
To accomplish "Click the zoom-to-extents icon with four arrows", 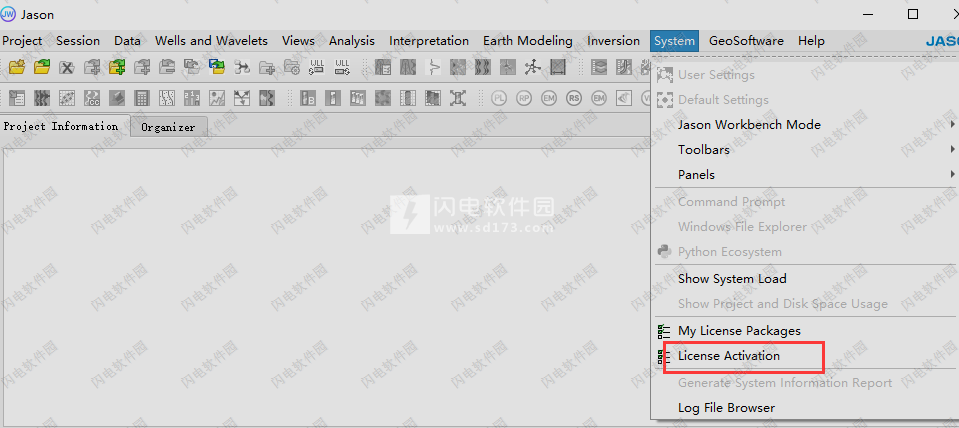I will tap(457, 98).
